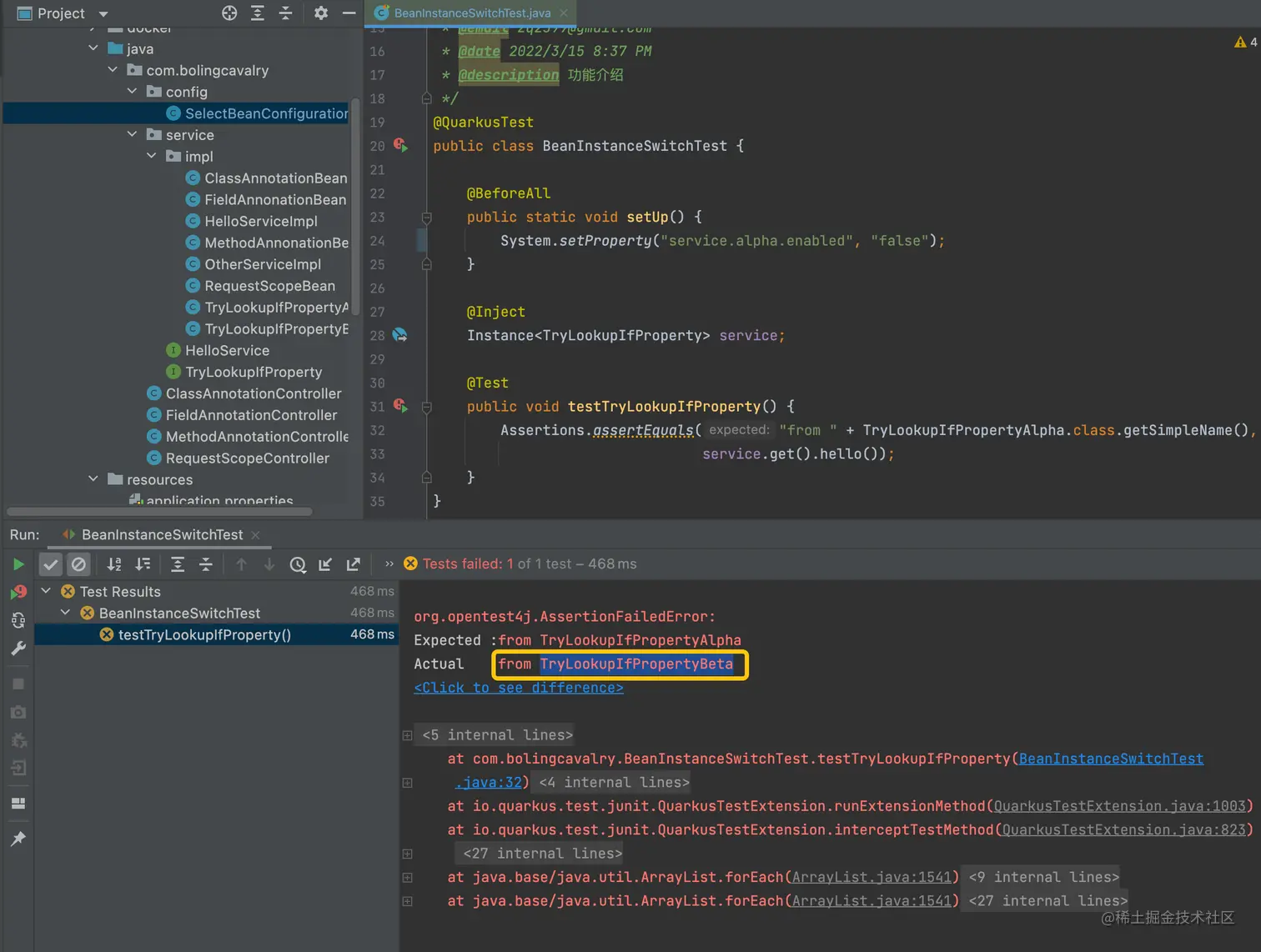1261x952 pixels.
Task: Click Expand All in the Project panel header
Action: click(x=258, y=13)
